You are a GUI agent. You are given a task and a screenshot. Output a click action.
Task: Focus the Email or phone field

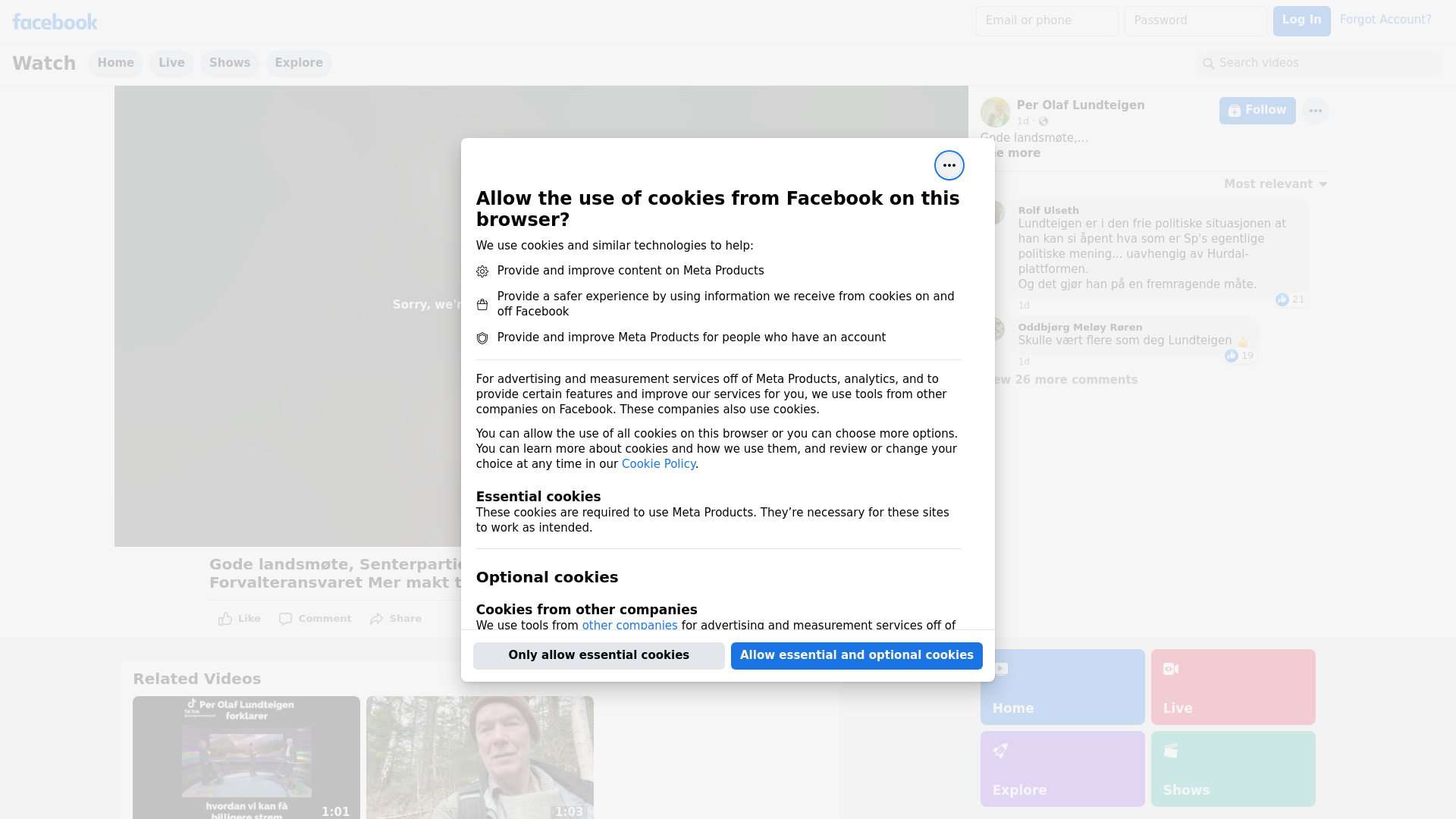1046,21
